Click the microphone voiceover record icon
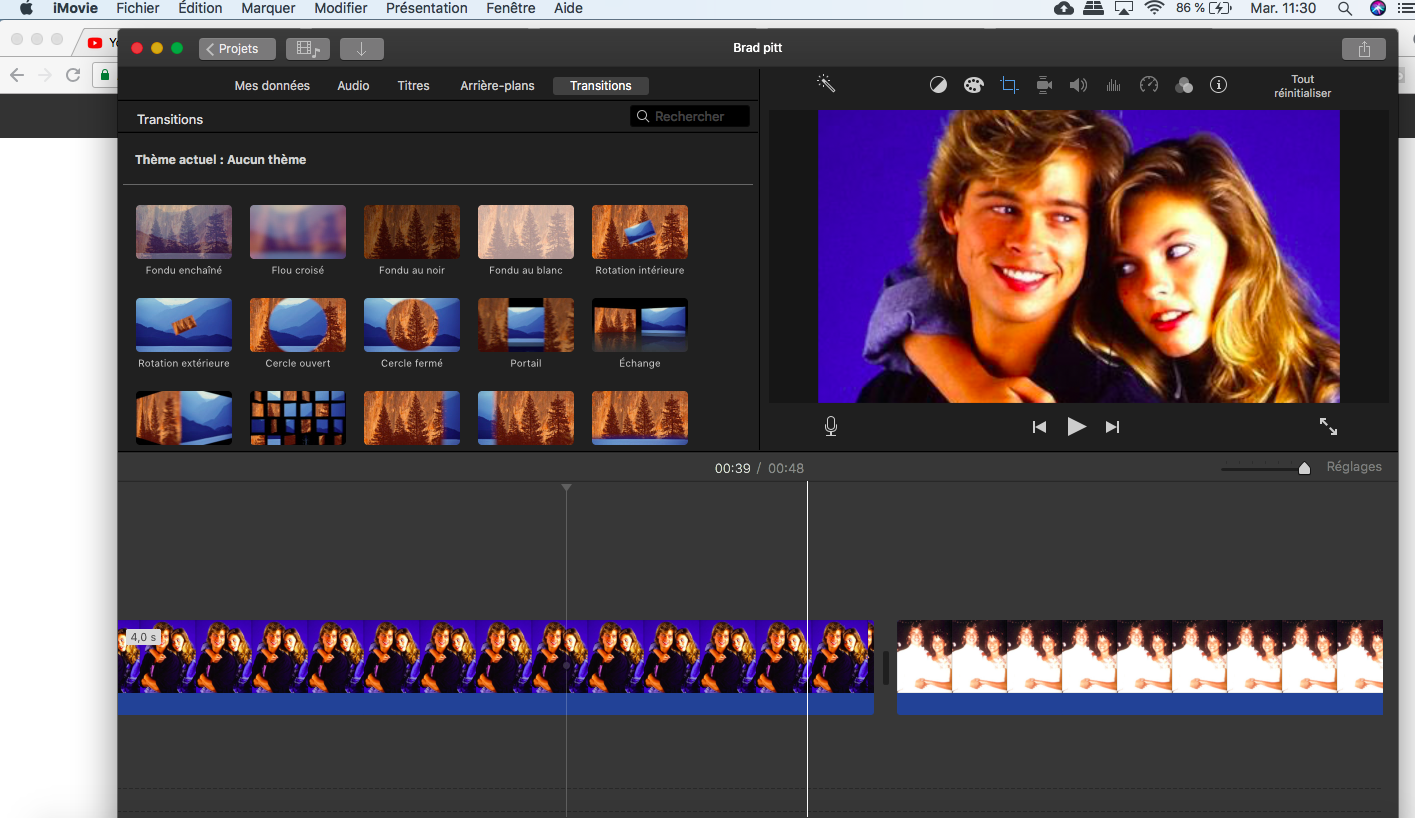 click(830, 427)
